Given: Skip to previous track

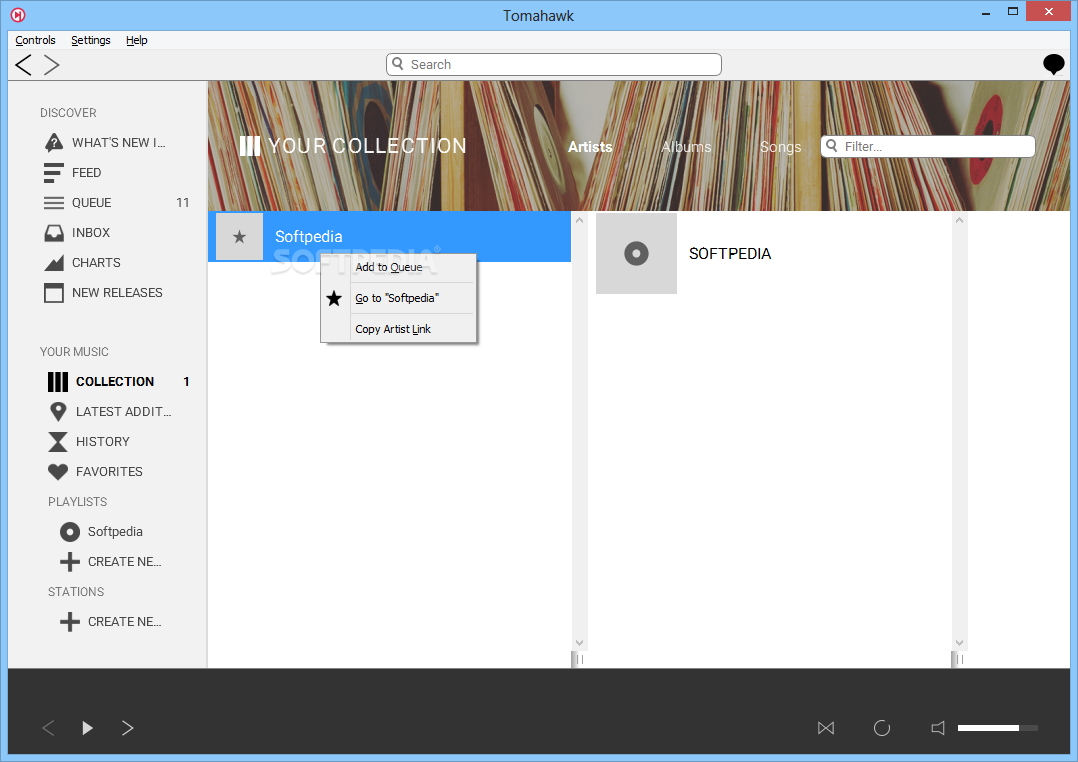Looking at the screenshot, I should [x=48, y=728].
